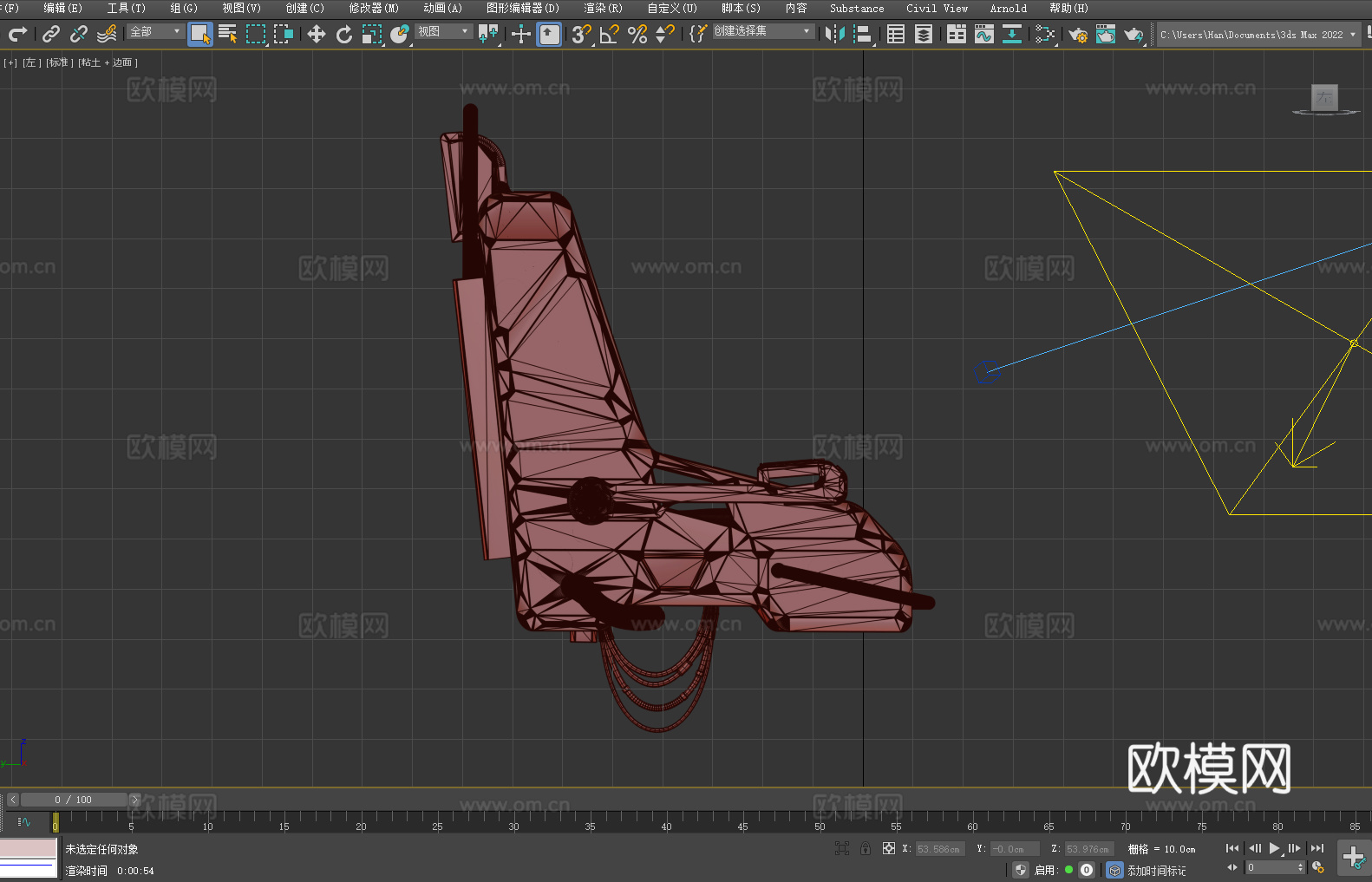The height and width of the screenshot is (882, 1372).
Task: Open the selection filter dropdown 全部
Action: coord(155,31)
